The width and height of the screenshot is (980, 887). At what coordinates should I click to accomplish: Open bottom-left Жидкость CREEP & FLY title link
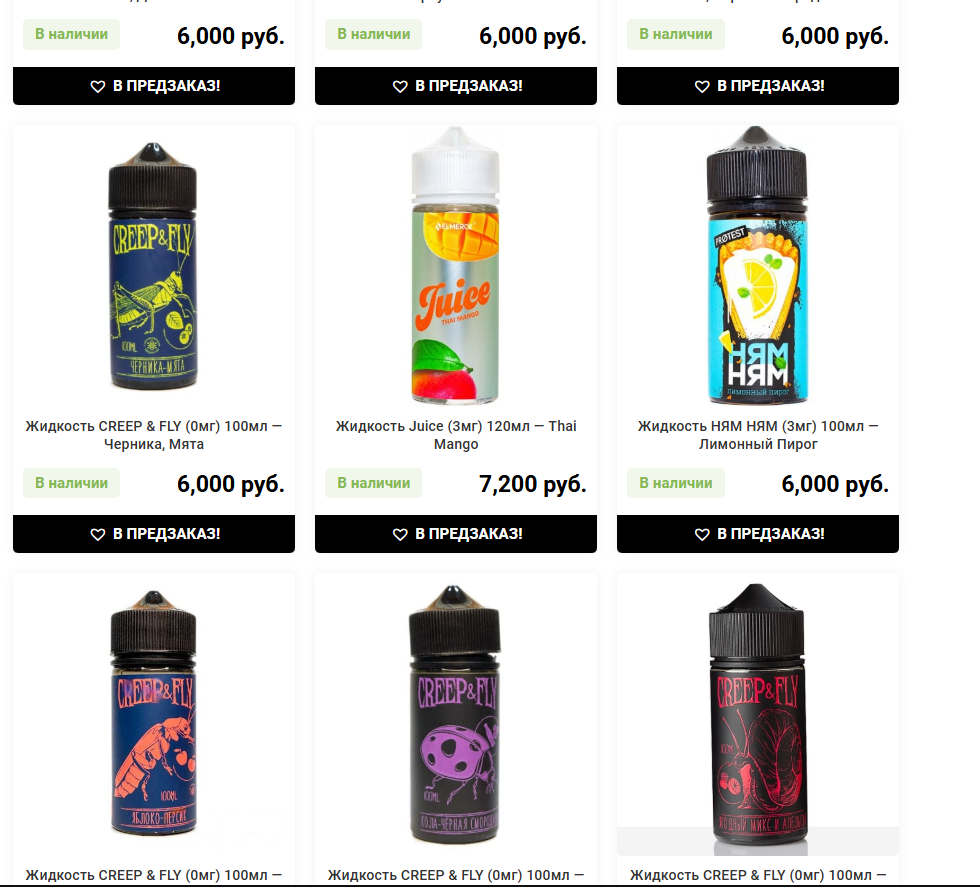point(154,875)
